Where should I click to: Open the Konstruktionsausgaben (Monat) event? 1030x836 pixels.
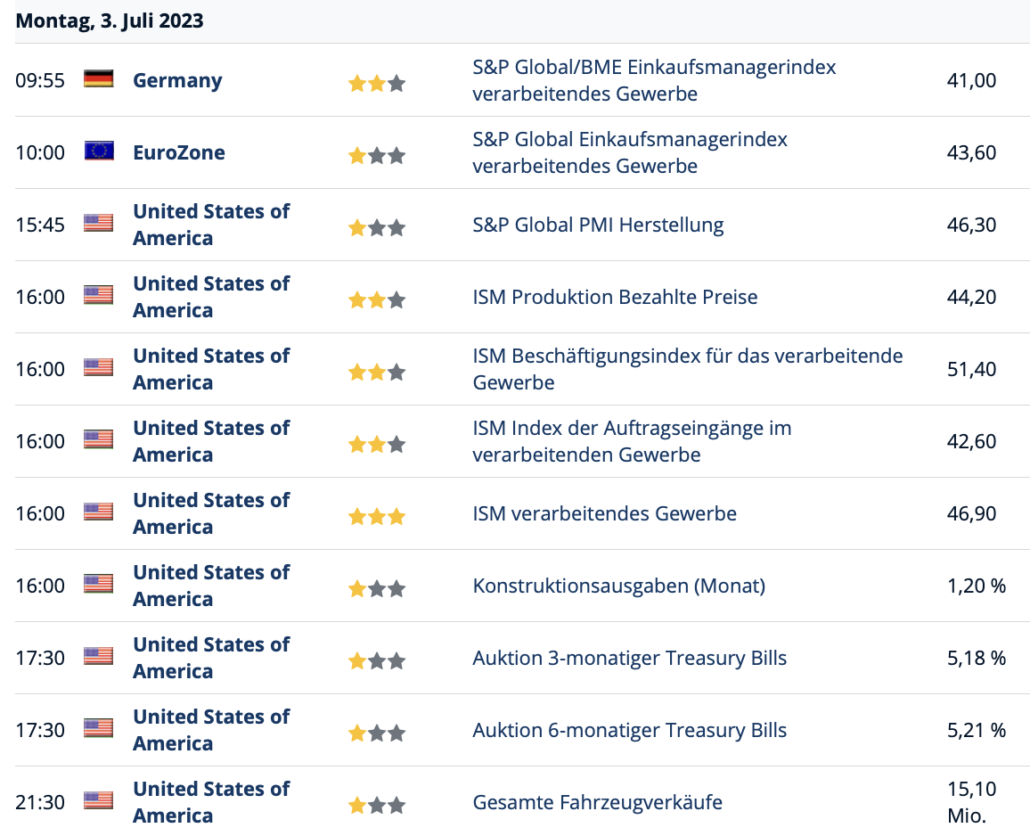click(x=618, y=586)
